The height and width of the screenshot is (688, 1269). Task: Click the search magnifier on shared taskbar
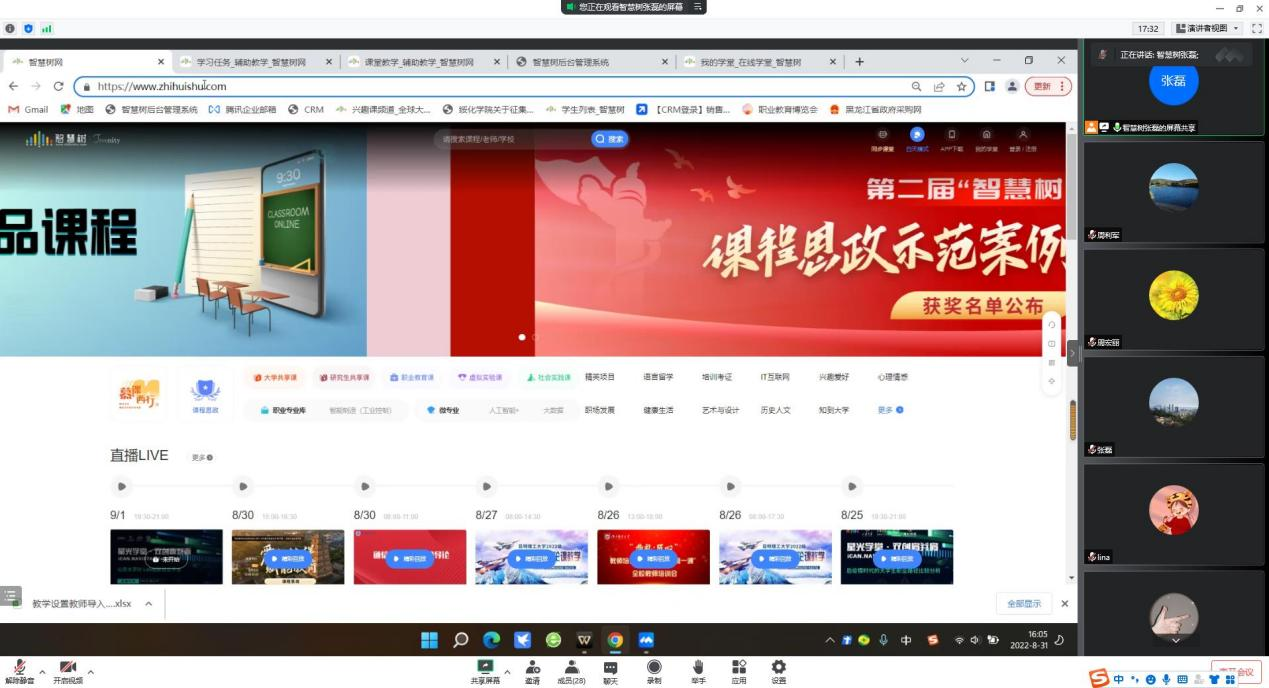coord(461,640)
